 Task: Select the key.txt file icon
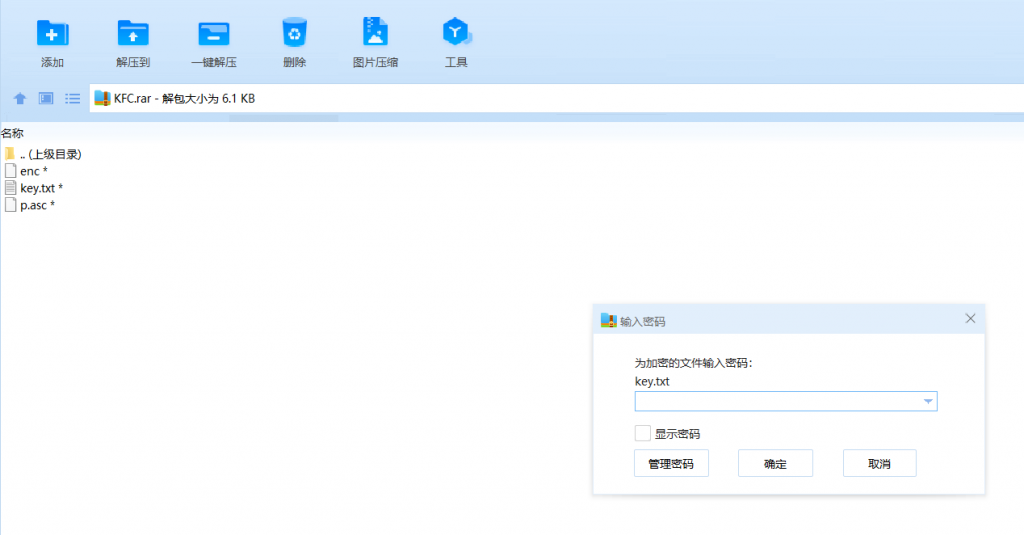tap(10, 188)
